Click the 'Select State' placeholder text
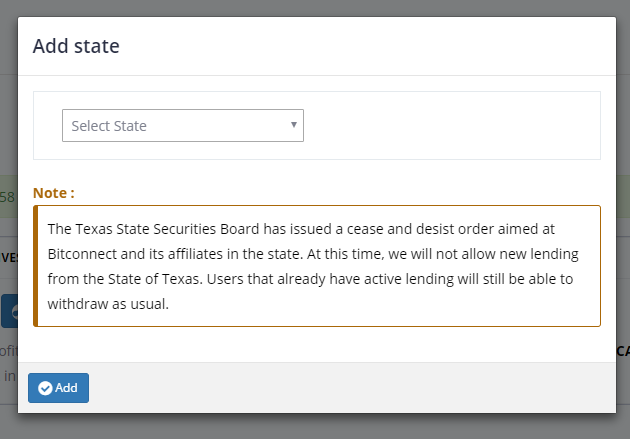Viewport: 630px width, 439px height. [109, 126]
